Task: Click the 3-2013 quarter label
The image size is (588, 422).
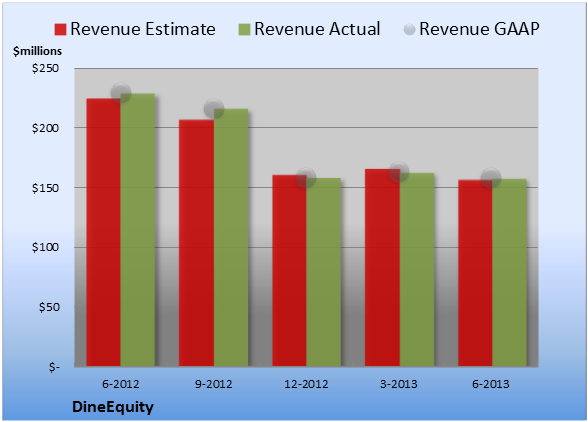Action: coord(399,384)
